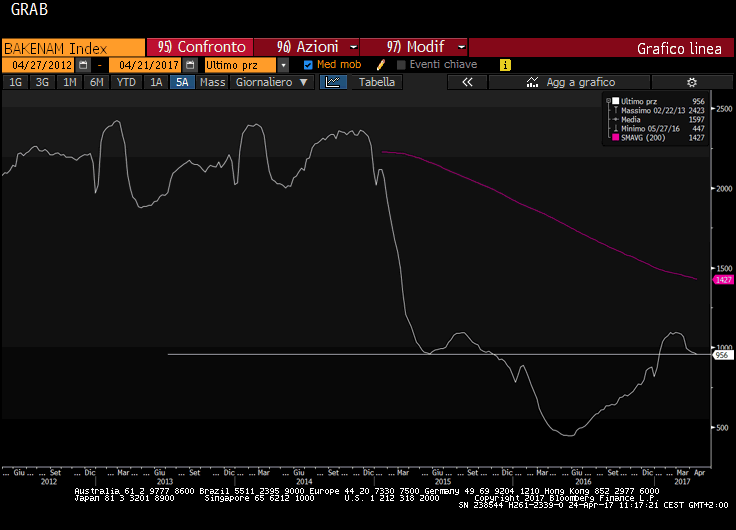Click the 2500 y-axis label

724,108
